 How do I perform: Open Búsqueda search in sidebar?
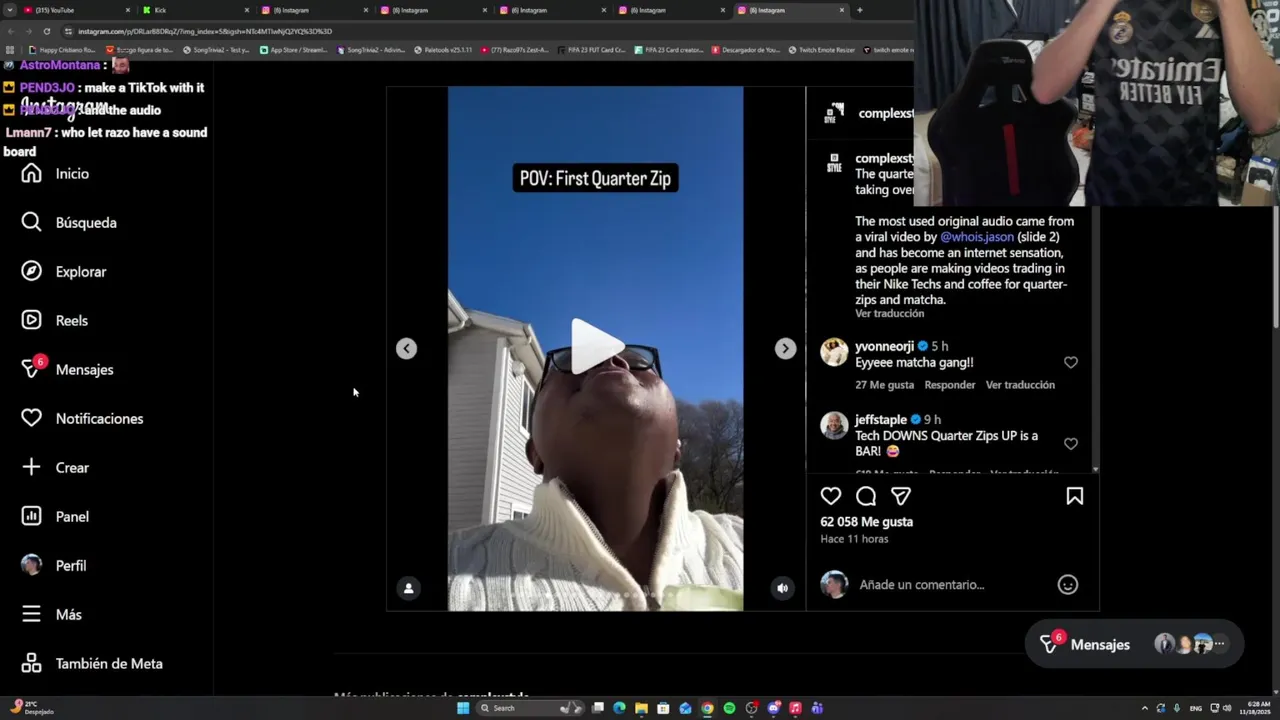[69, 223]
